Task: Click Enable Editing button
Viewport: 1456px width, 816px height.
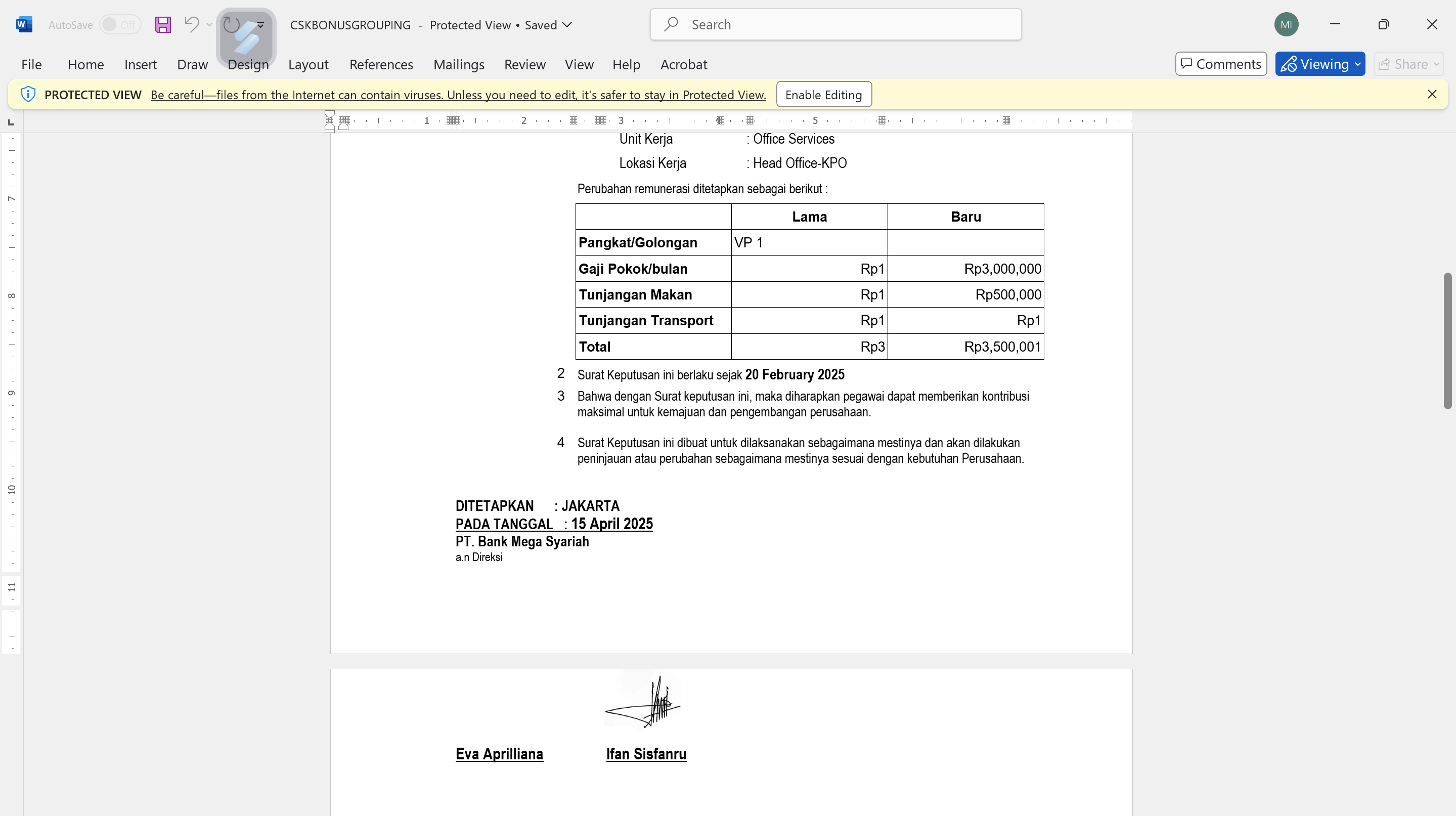Action: (823, 95)
